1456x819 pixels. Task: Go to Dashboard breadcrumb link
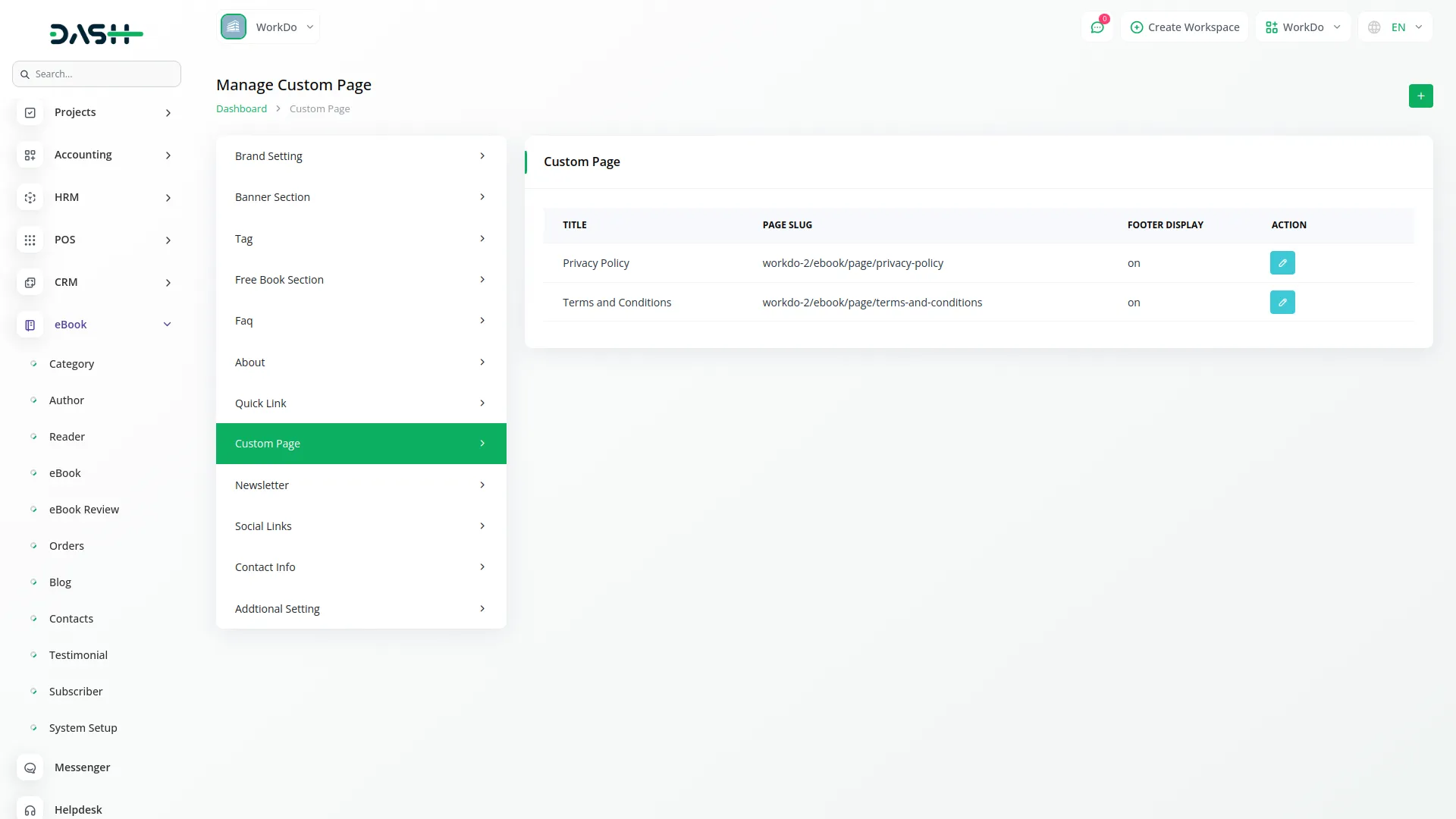coord(241,109)
